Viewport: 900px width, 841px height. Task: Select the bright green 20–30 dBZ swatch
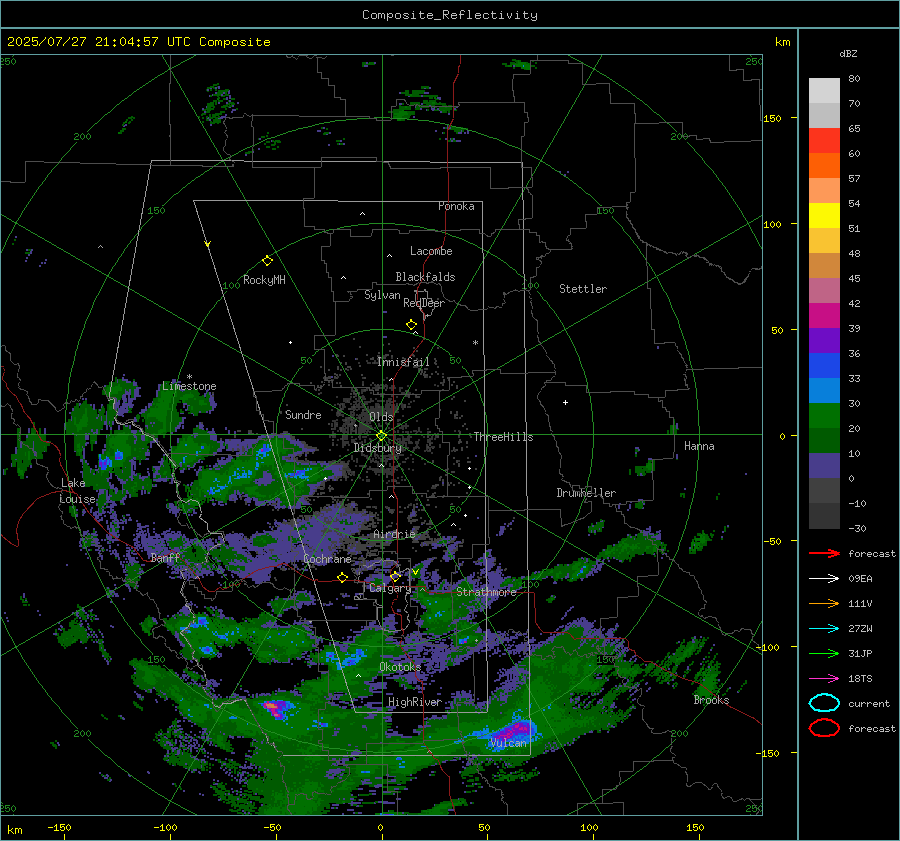[x=824, y=416]
